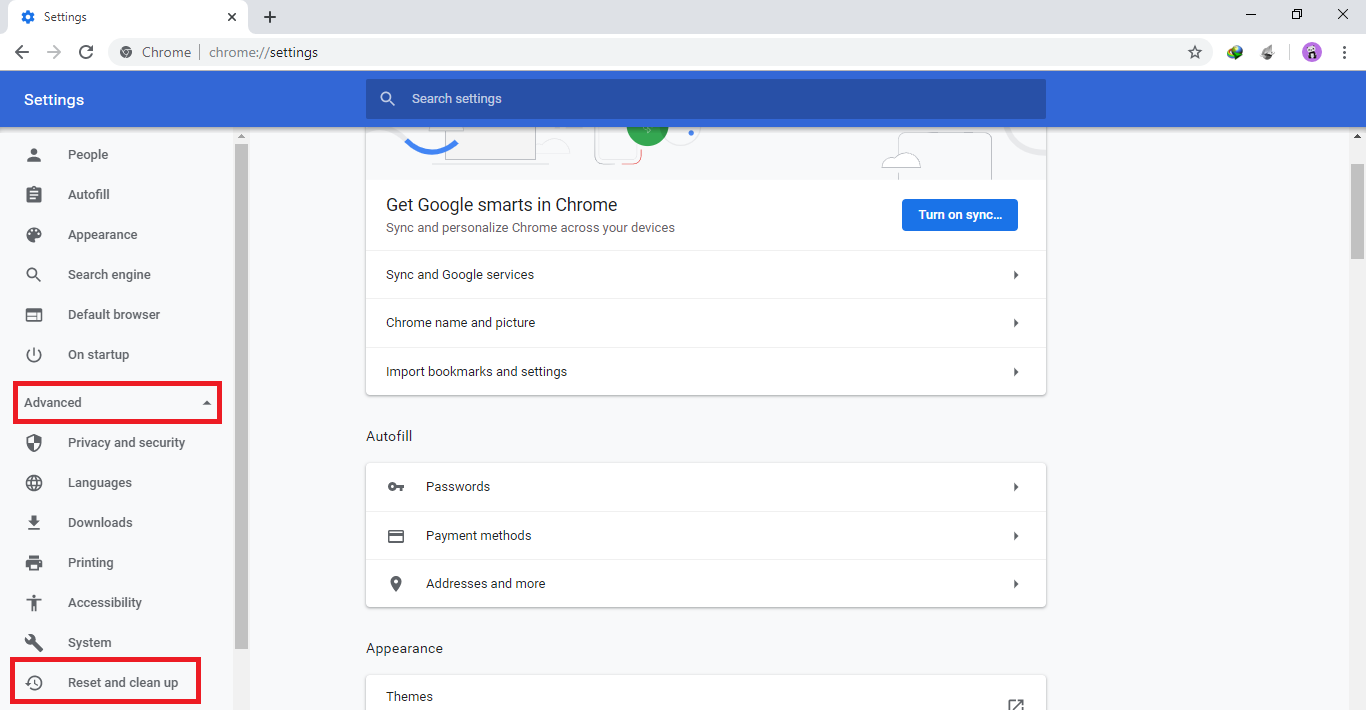Click the Themes external link icon

[x=1016, y=705]
